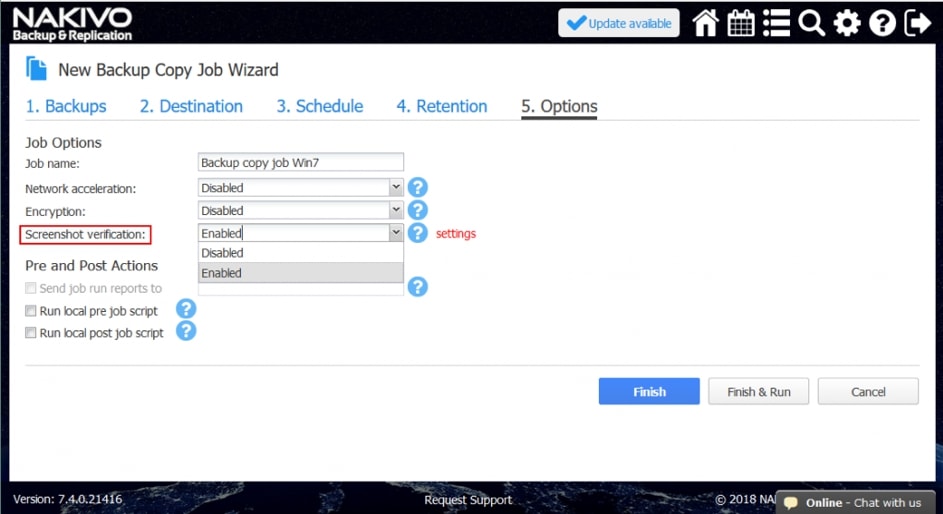Viewport: 943px width, 514px height.
Task: Click the magnifier search icon
Action: (811, 23)
